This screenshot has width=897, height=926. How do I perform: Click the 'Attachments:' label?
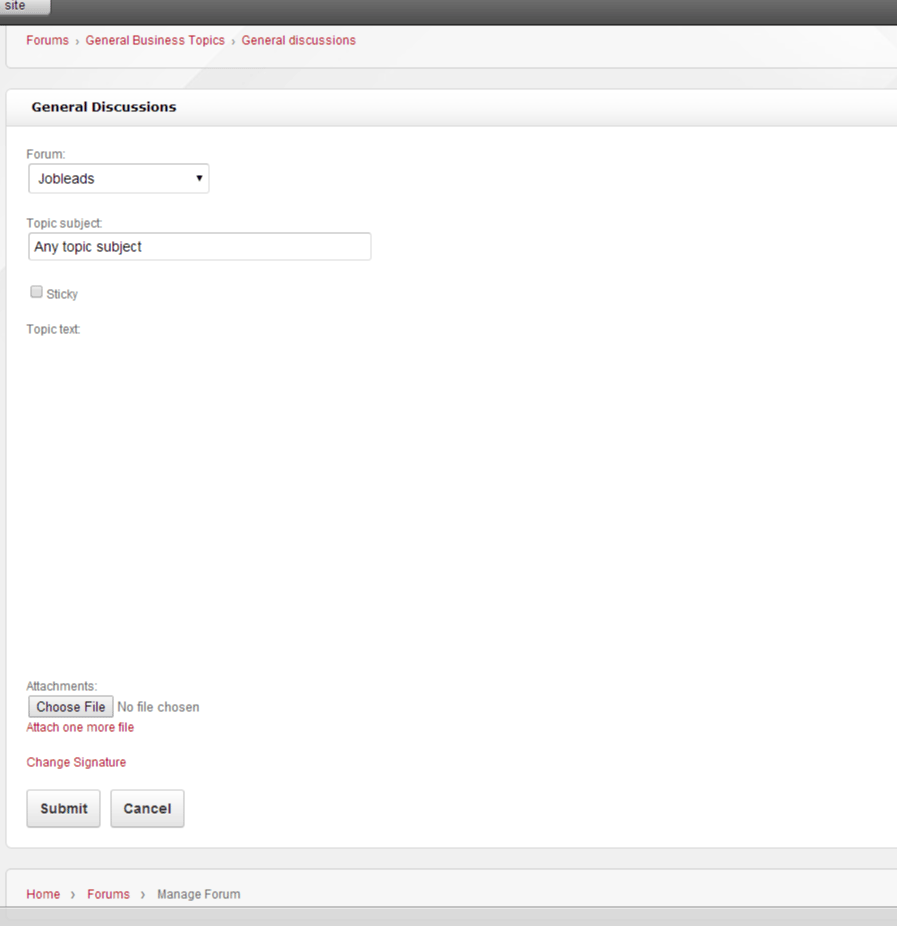(61, 687)
